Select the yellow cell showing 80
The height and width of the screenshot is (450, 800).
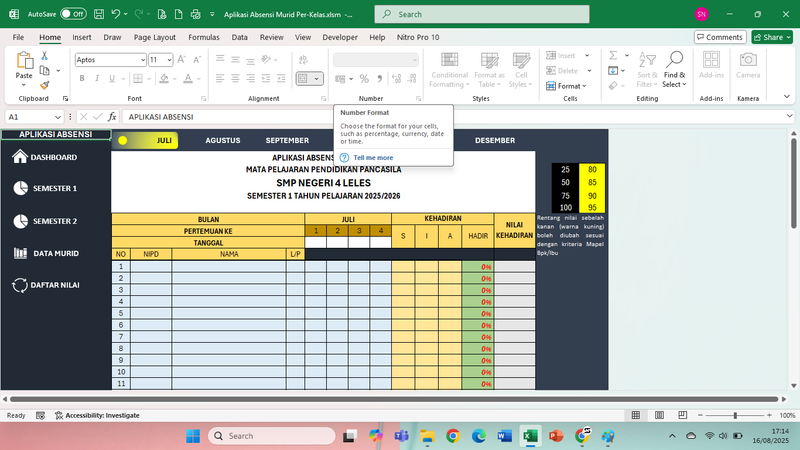click(593, 170)
